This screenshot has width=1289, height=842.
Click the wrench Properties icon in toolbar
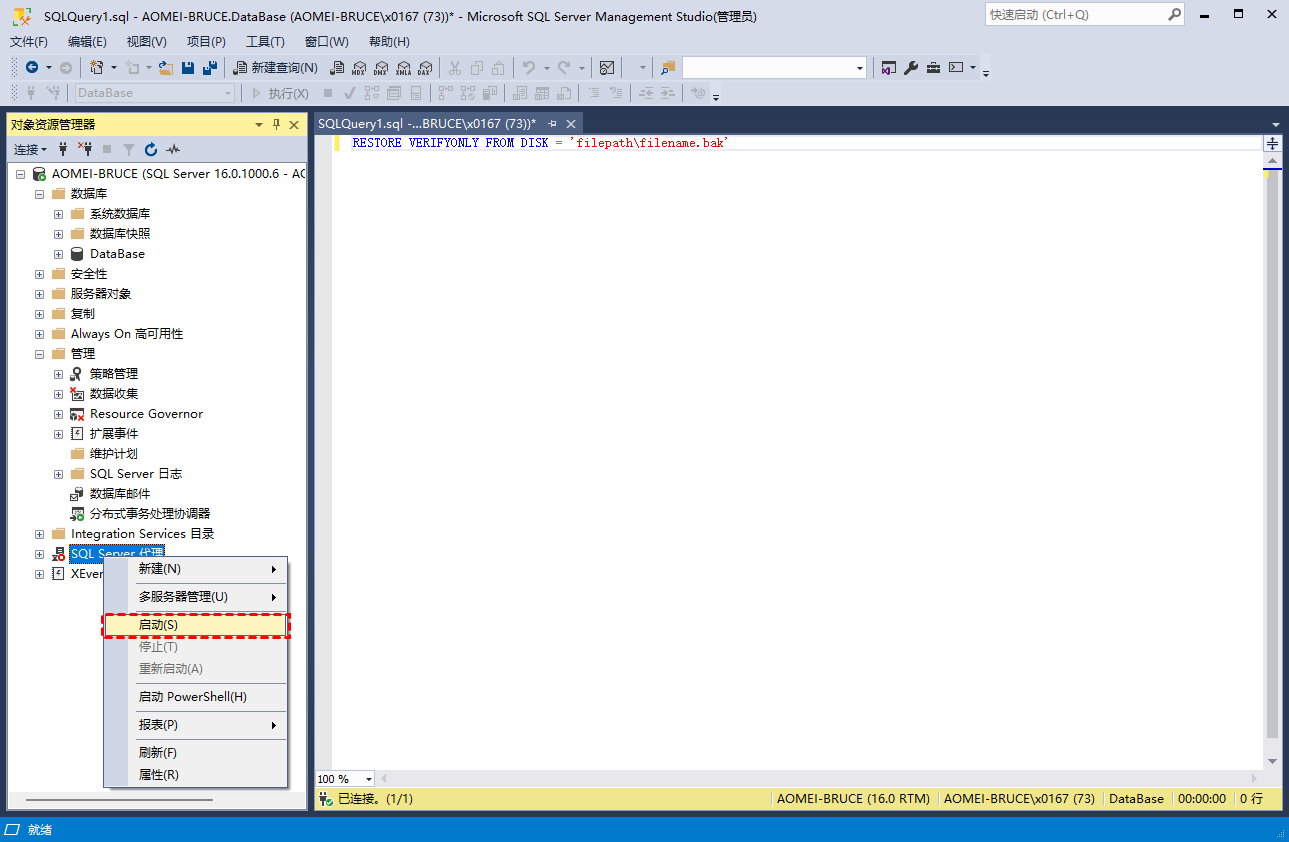911,68
